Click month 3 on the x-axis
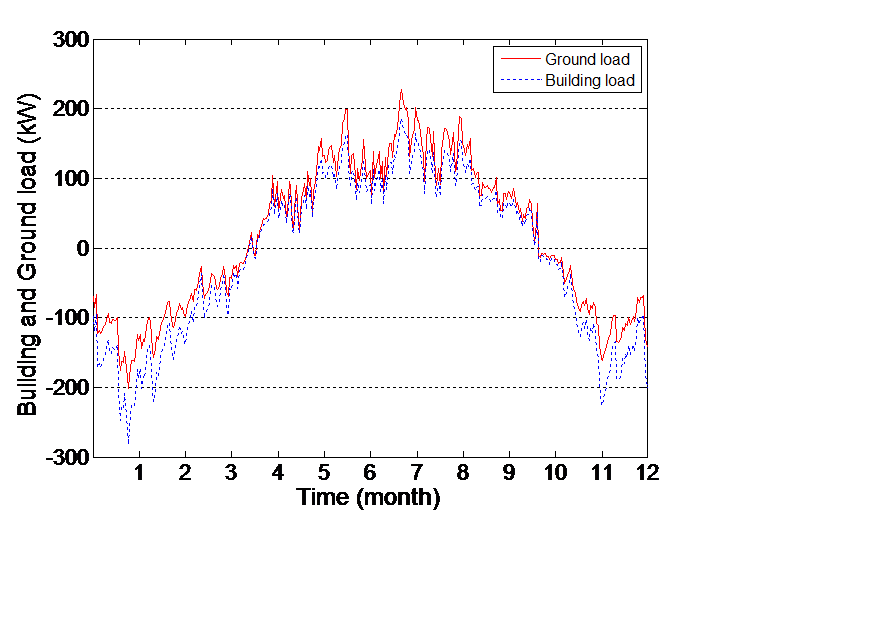Viewport: 895px width, 644px height. pos(231,473)
